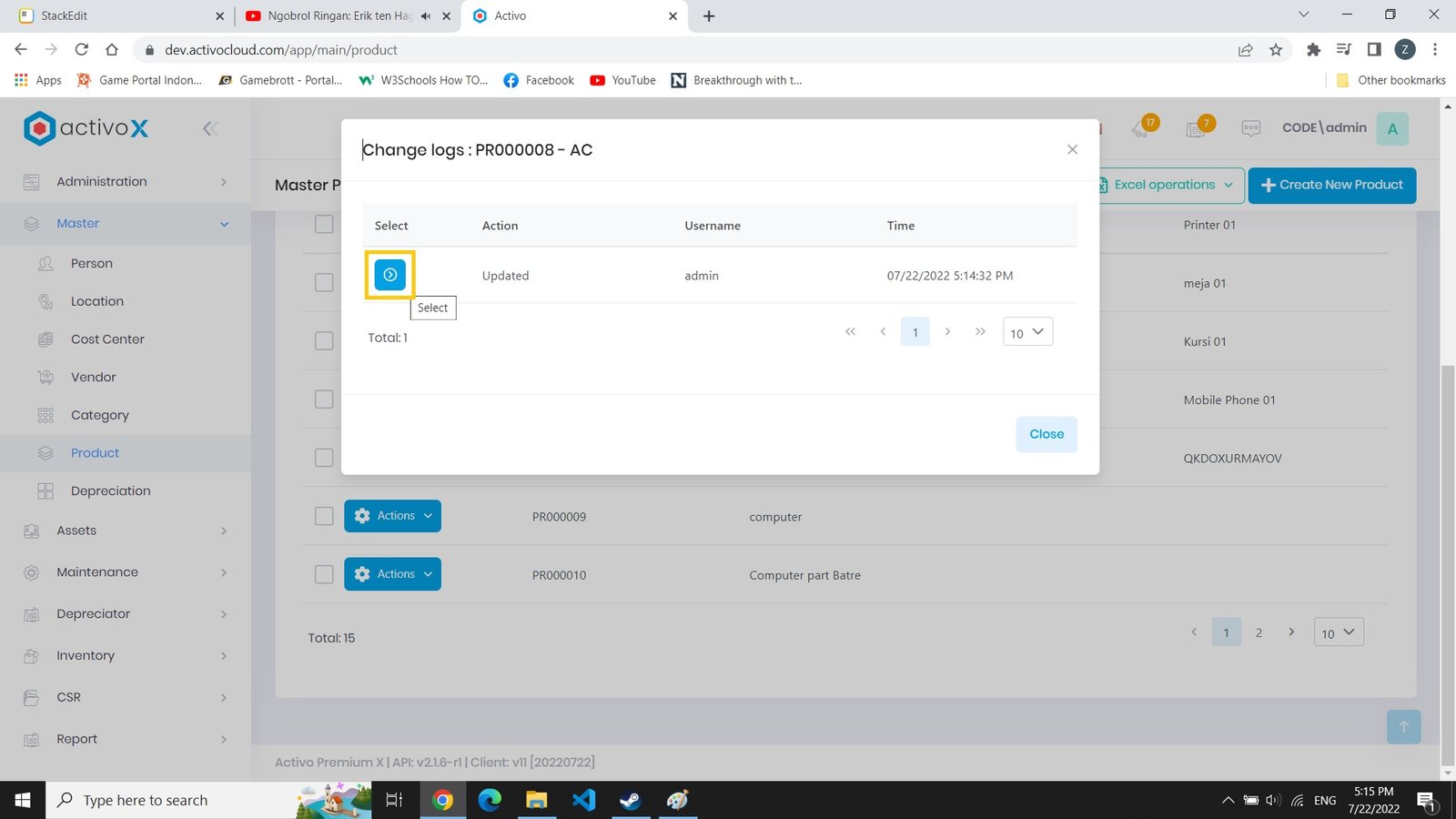Click the blue Select arrow for the Updated log

(389, 275)
